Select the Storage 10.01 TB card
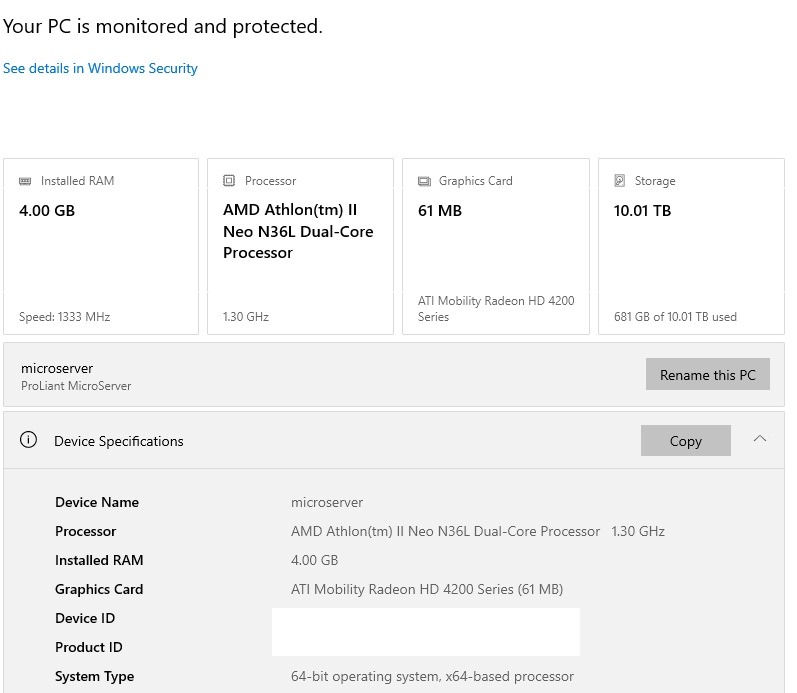797x693 pixels. (691, 246)
